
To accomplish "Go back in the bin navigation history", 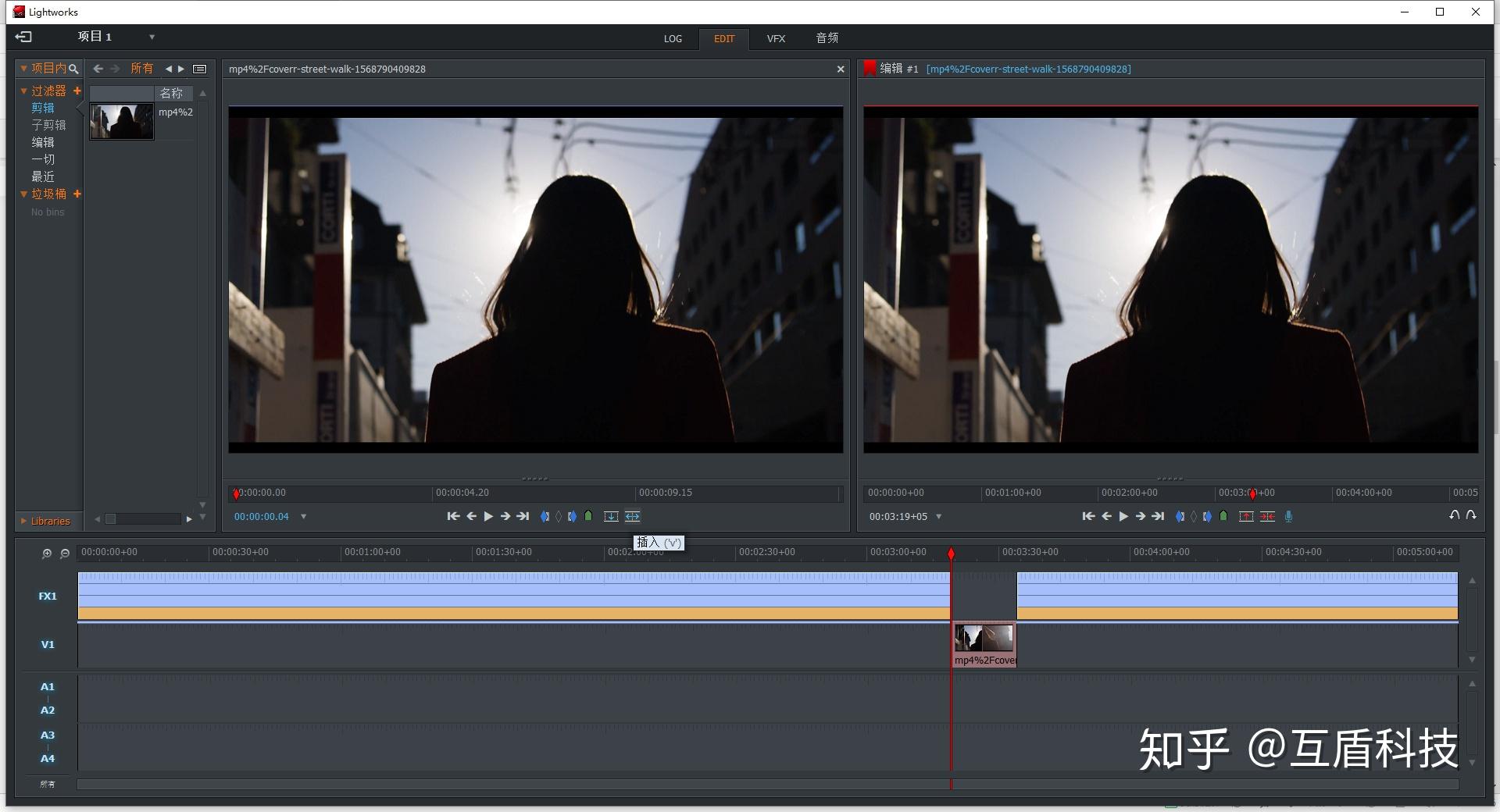I will pyautogui.click(x=98, y=69).
